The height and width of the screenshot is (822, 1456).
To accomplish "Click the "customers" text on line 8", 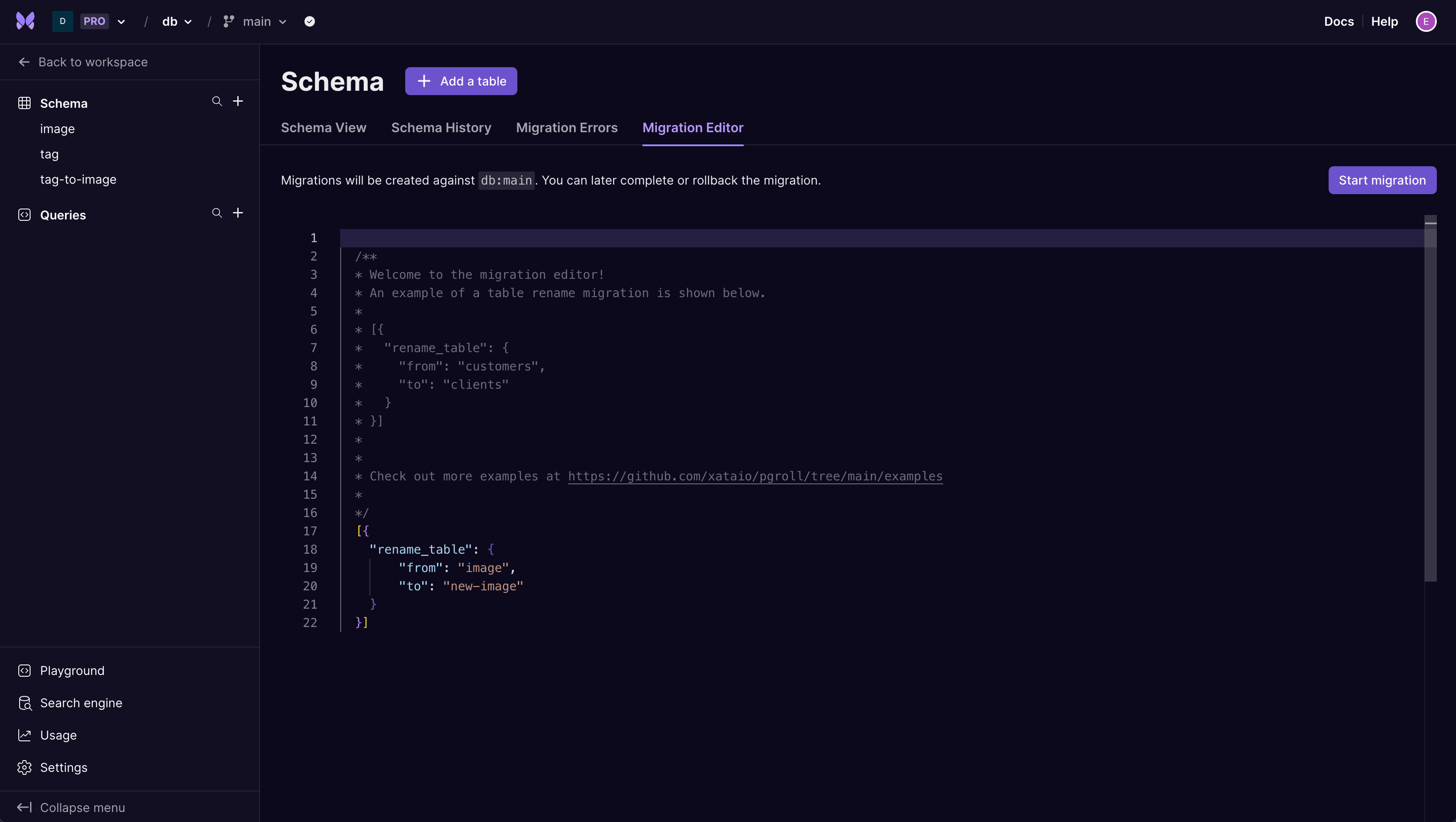I will click(497, 366).
